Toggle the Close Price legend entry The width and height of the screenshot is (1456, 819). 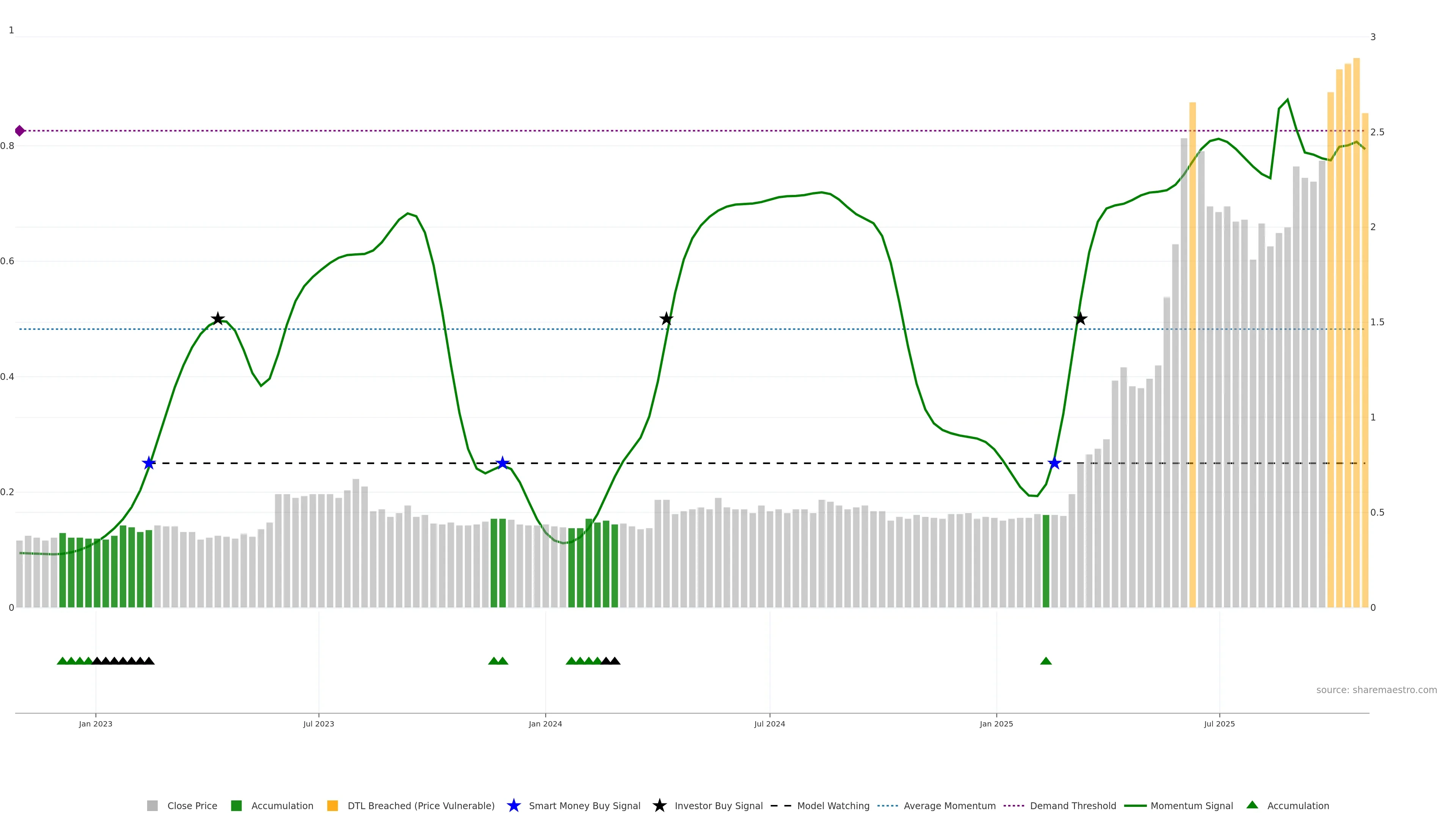[191, 806]
